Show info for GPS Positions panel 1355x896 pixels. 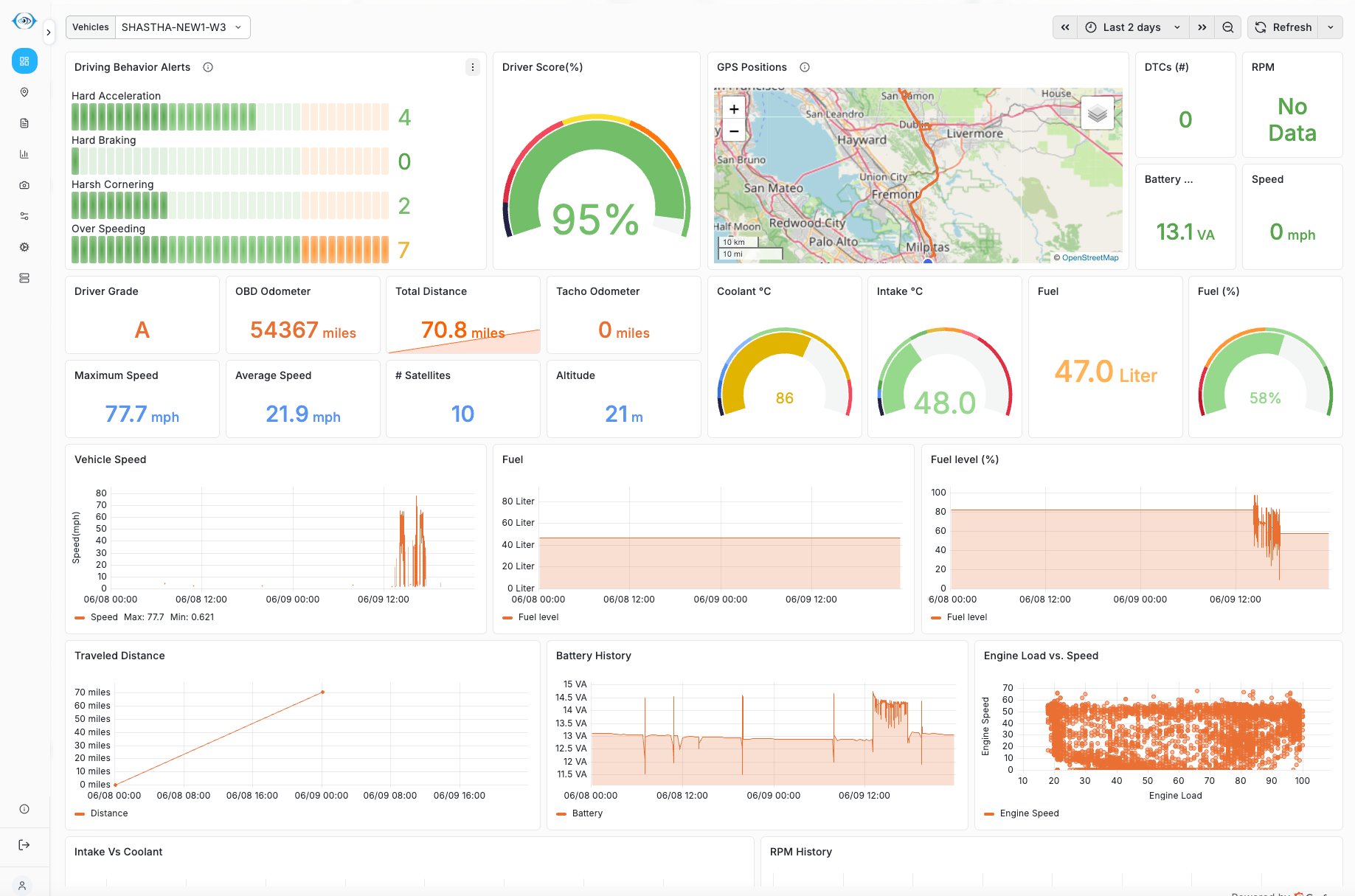tap(805, 67)
